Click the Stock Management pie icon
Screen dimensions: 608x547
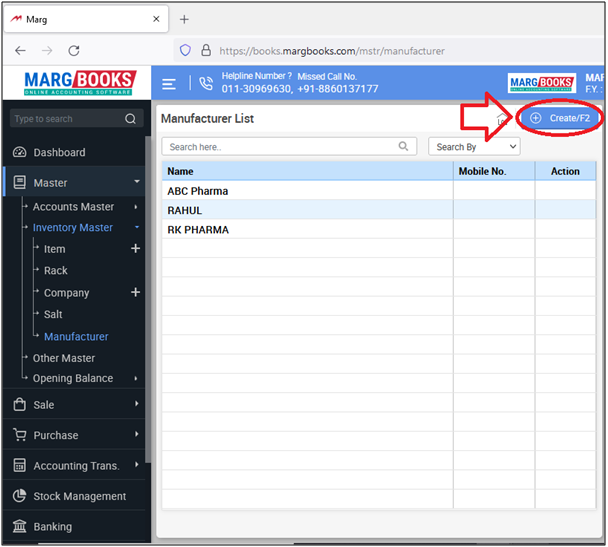[20, 495]
